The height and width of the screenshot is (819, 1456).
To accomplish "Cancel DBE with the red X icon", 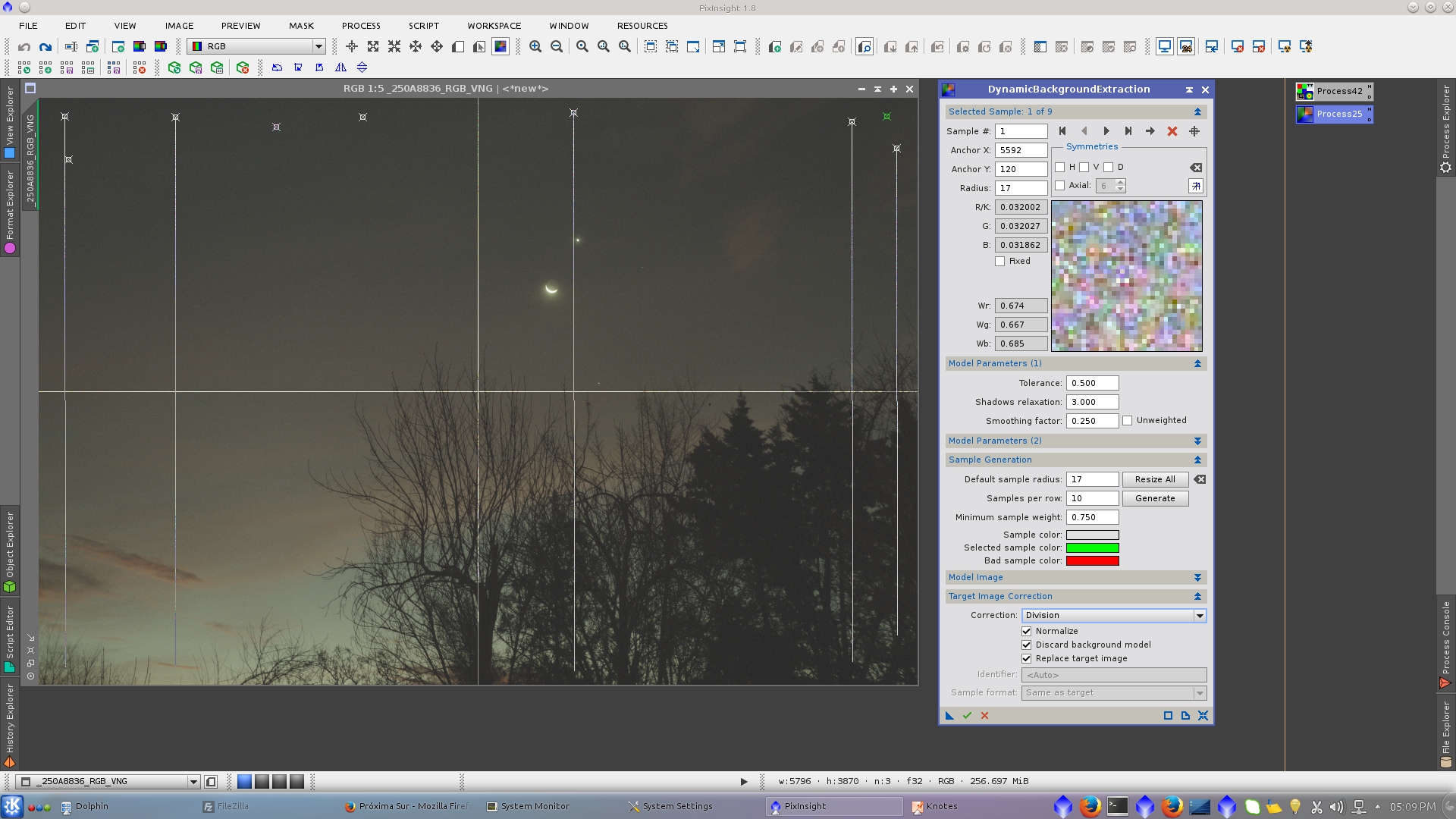I will [984, 715].
